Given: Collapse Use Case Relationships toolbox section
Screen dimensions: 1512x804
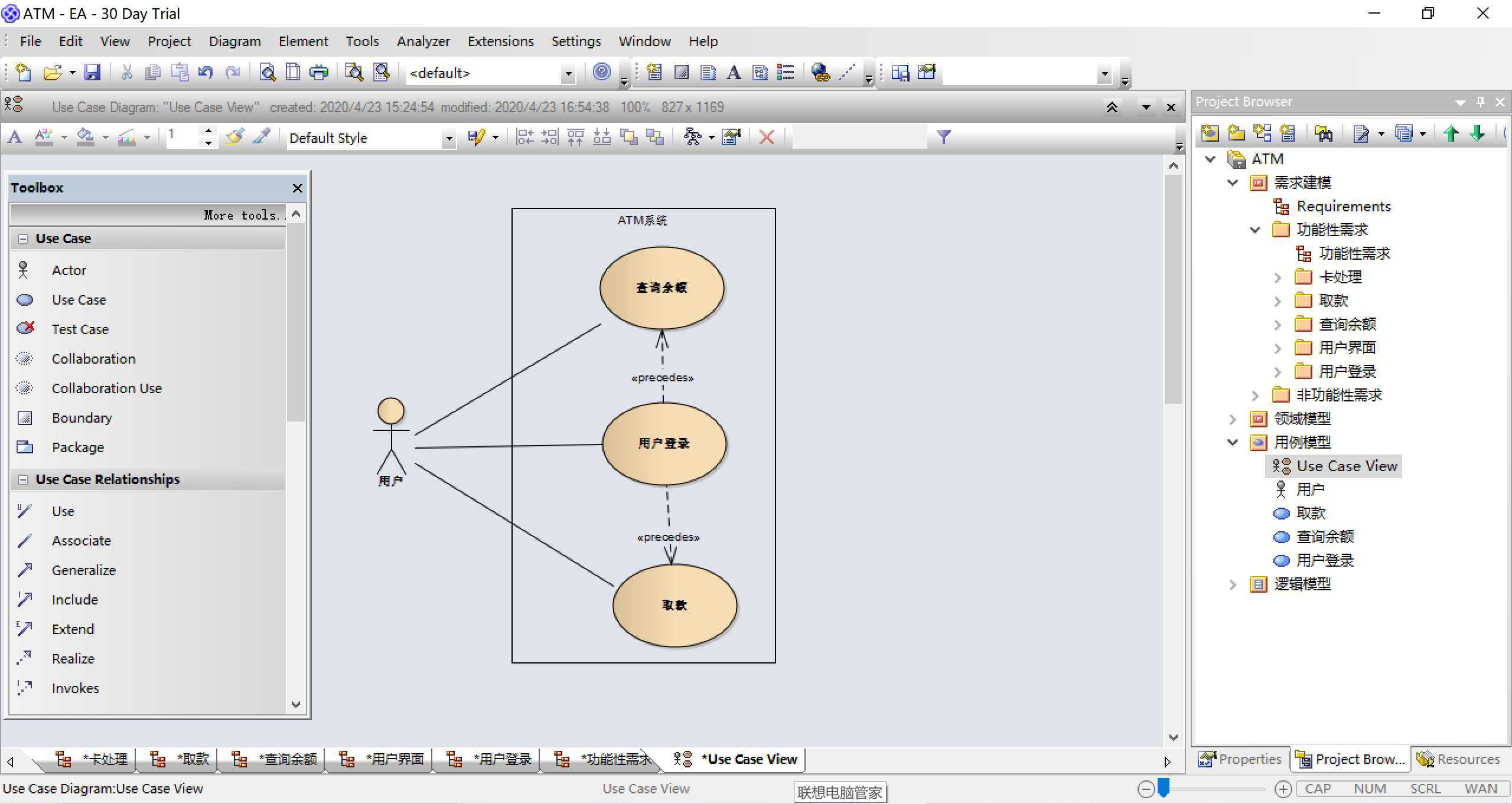Looking at the screenshot, I should tap(23, 480).
